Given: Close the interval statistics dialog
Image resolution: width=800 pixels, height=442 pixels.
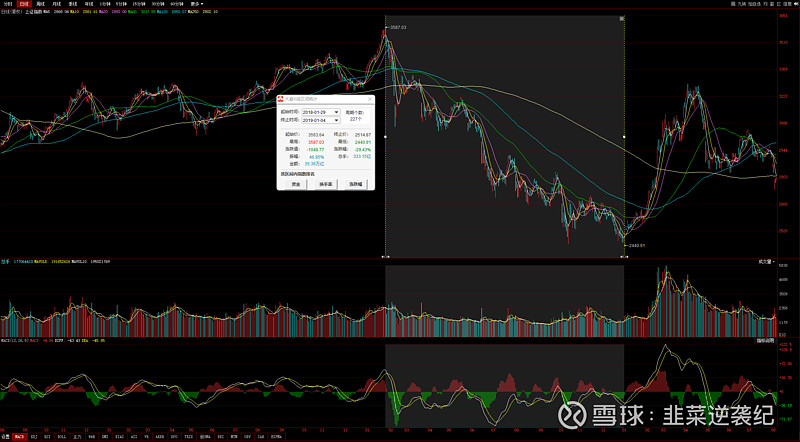Looking at the screenshot, I should [370, 99].
